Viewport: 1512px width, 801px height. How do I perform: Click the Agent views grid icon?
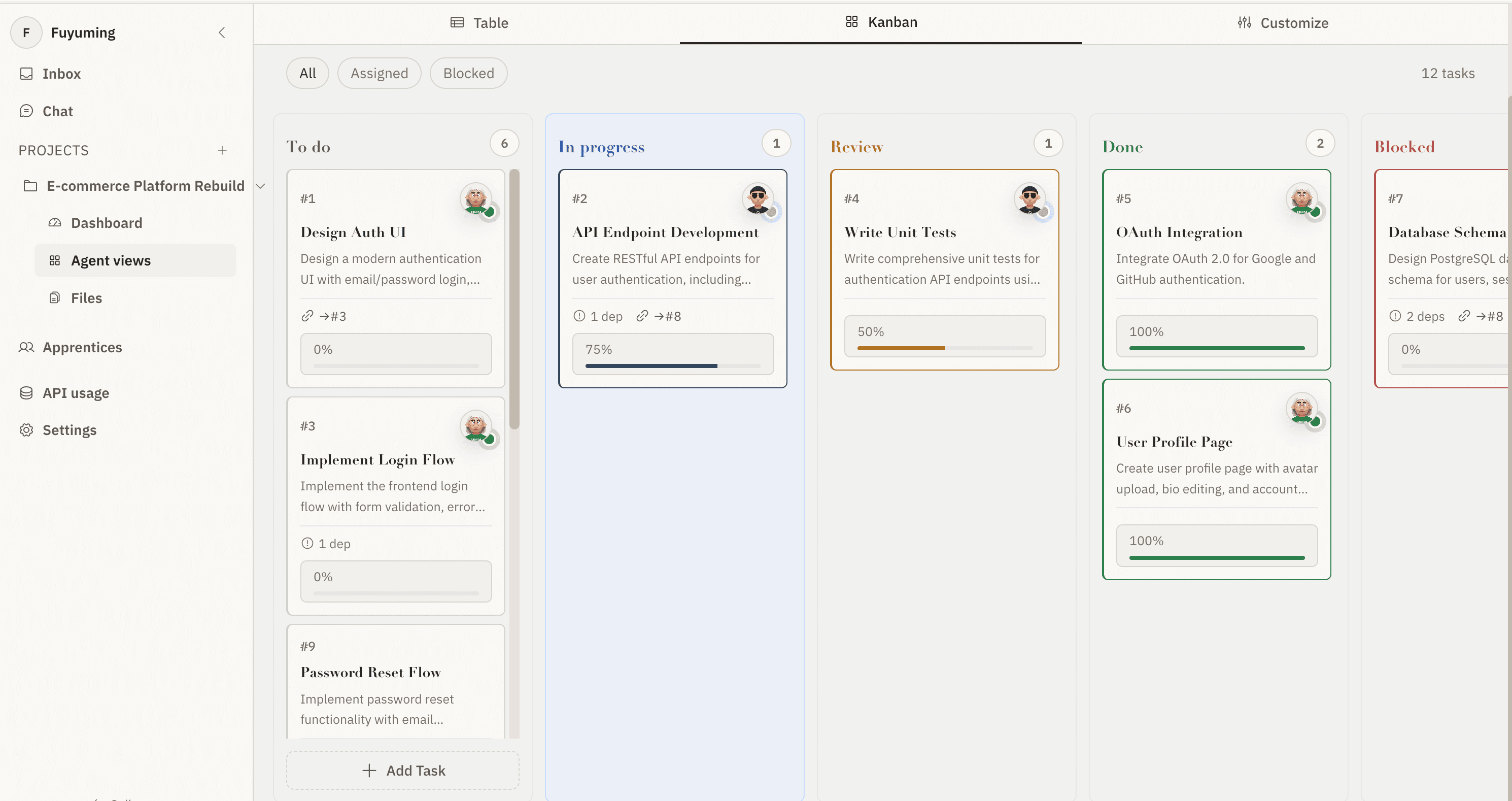pyautogui.click(x=55, y=260)
